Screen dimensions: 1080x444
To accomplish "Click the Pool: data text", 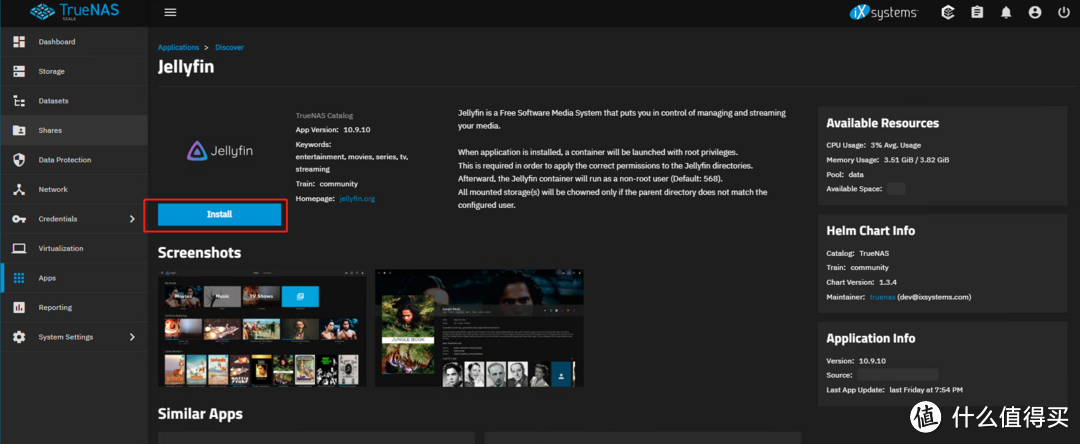I will [845, 174].
